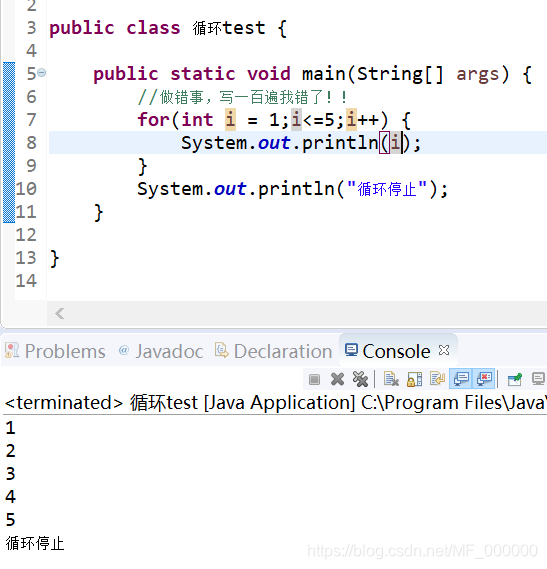Toggle Scroll Lock in console toolbar
Screen dimensions: 547x569
coord(415,379)
